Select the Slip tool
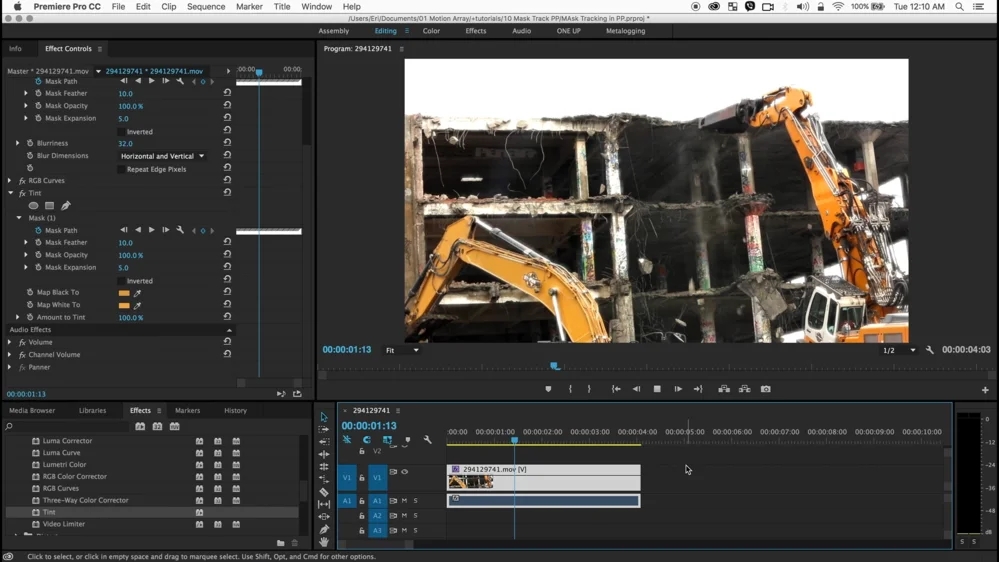The image size is (999, 562). (x=324, y=504)
